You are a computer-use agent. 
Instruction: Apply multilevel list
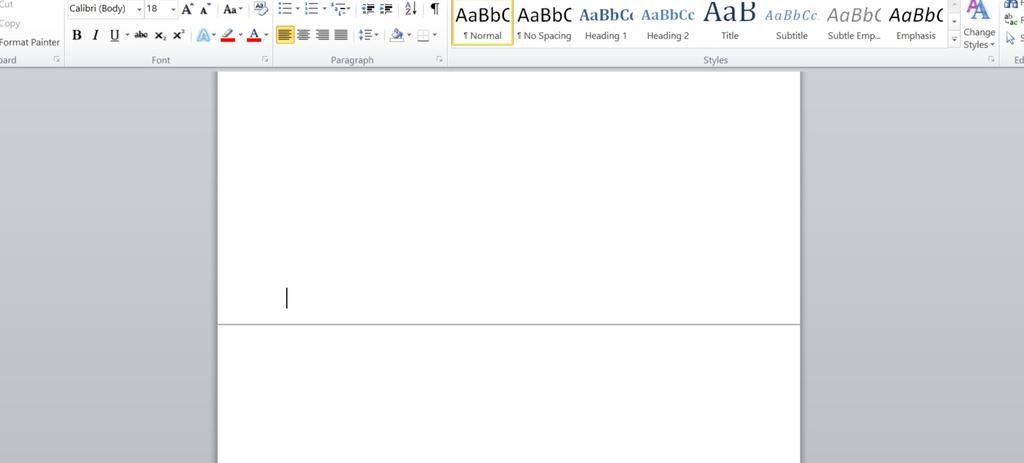tap(338, 9)
